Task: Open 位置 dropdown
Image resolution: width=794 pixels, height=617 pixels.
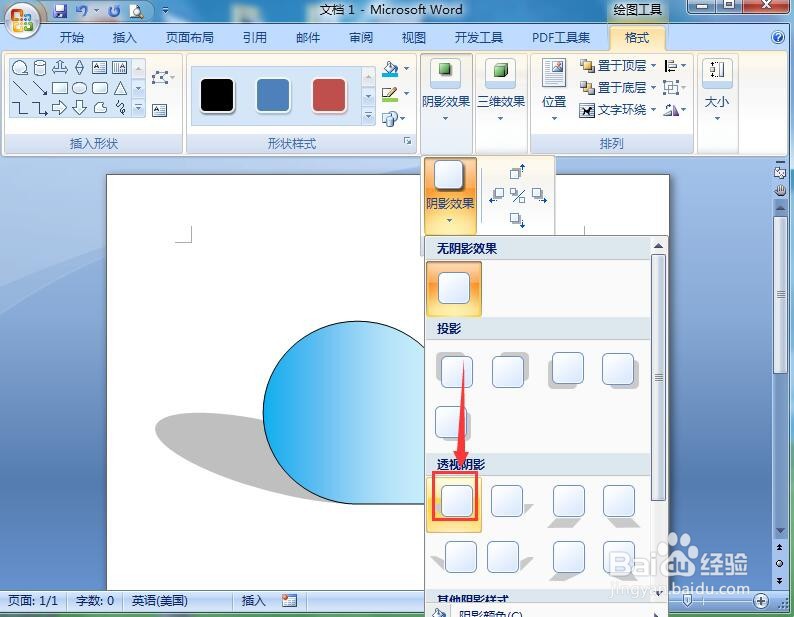Action: coord(554,90)
